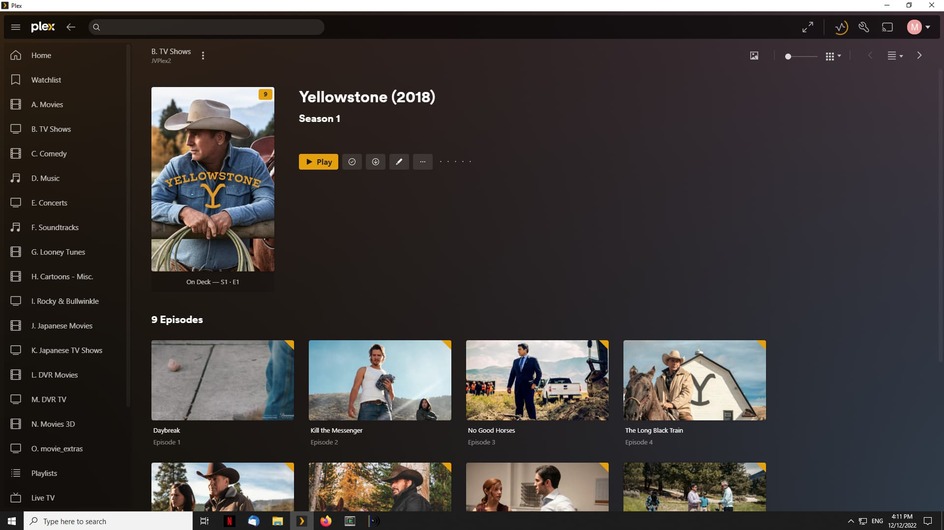Open The Long Black Train thumbnail

695,380
